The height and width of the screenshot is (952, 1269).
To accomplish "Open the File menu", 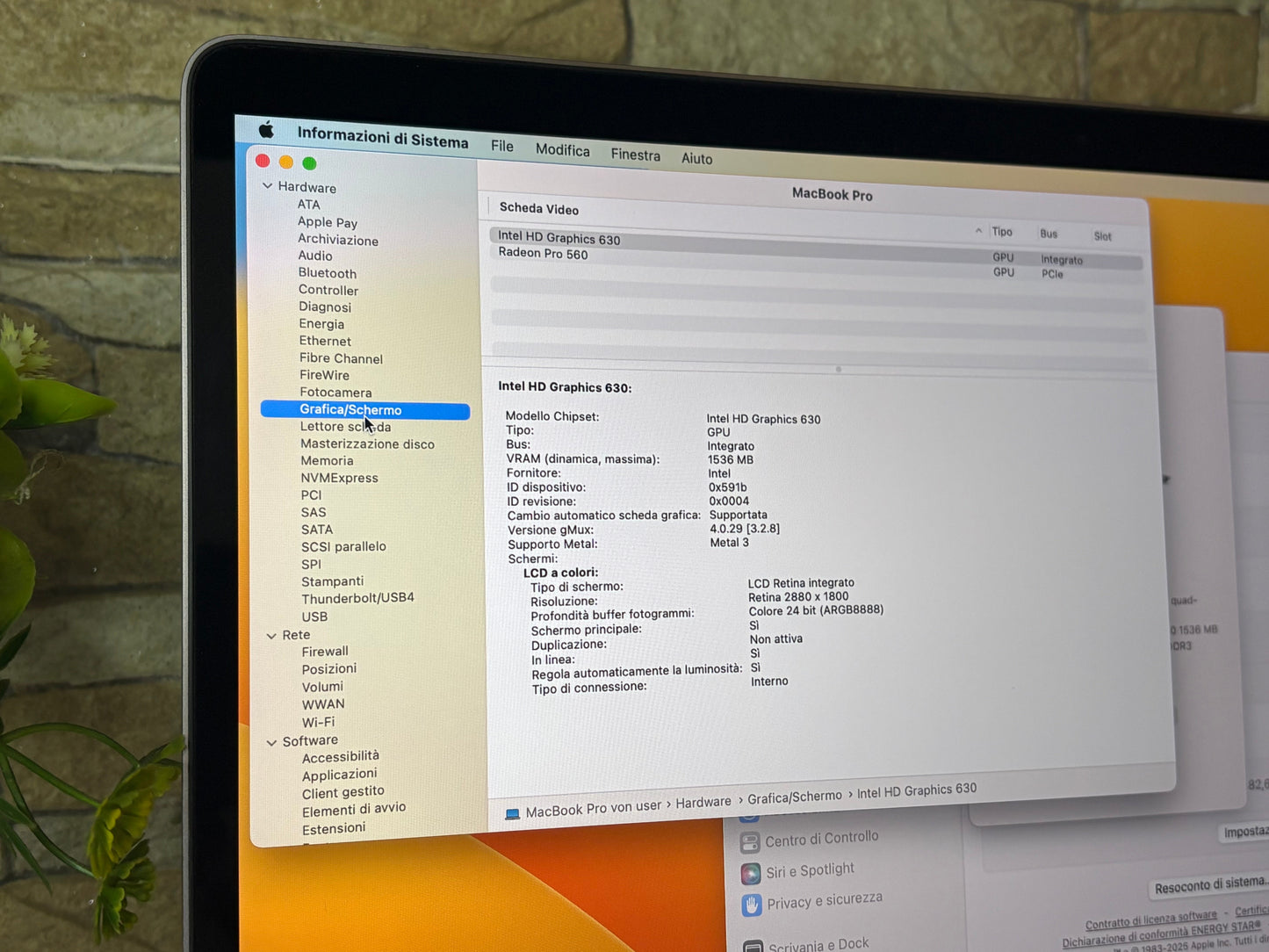I will click(x=502, y=146).
